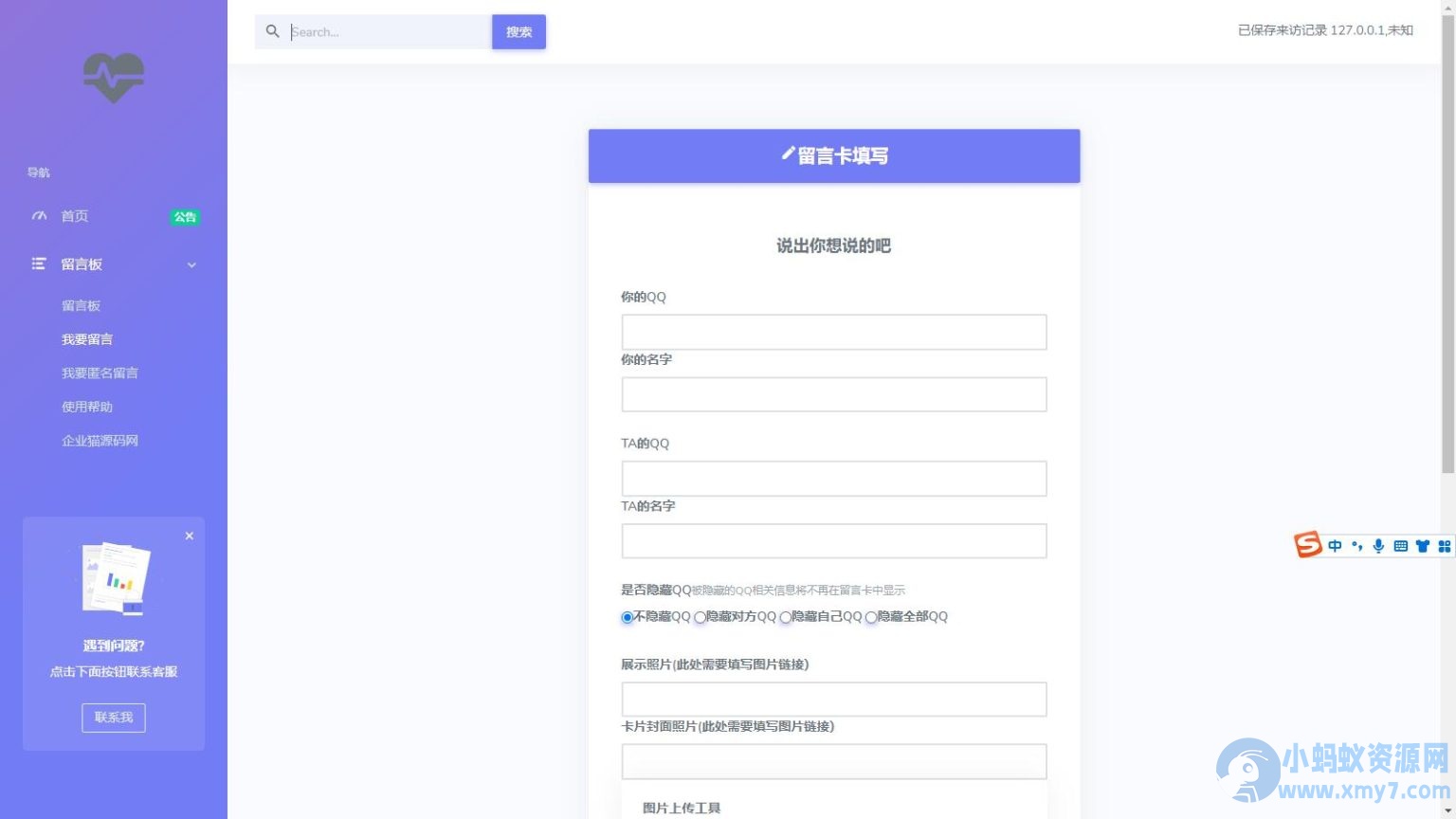Click pencil icon in 留言卡填写 header

tap(788, 154)
